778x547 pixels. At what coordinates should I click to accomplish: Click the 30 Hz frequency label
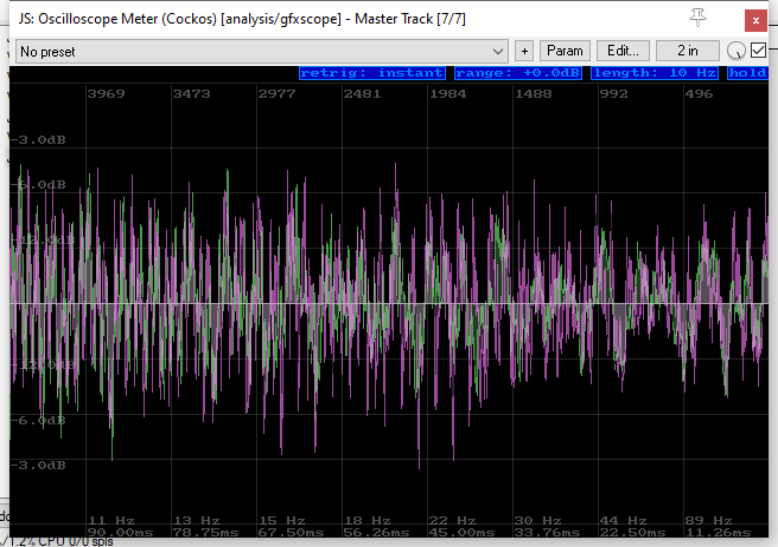pyautogui.click(x=538, y=521)
